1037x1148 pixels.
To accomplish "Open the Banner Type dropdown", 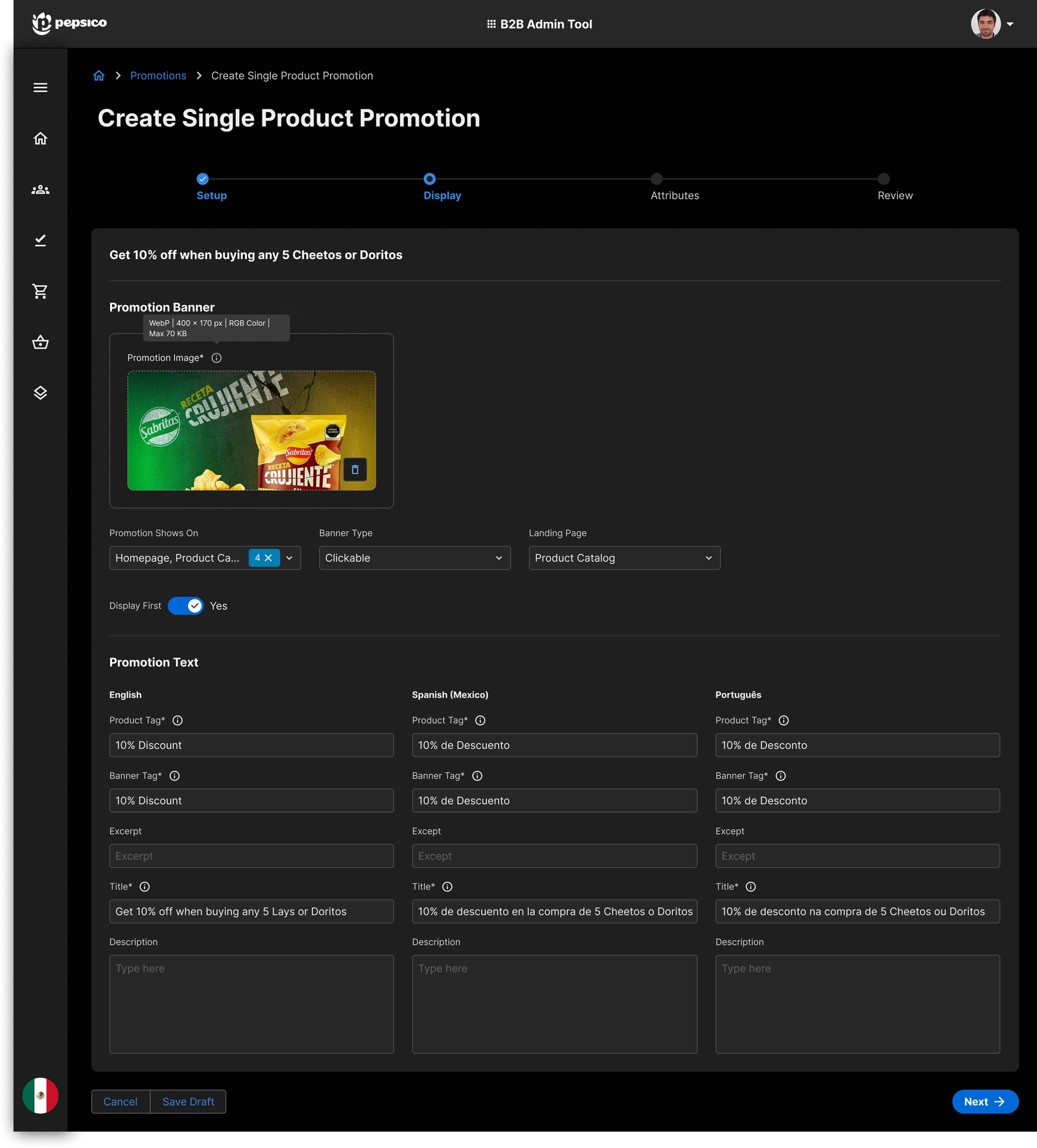I will click(415, 558).
